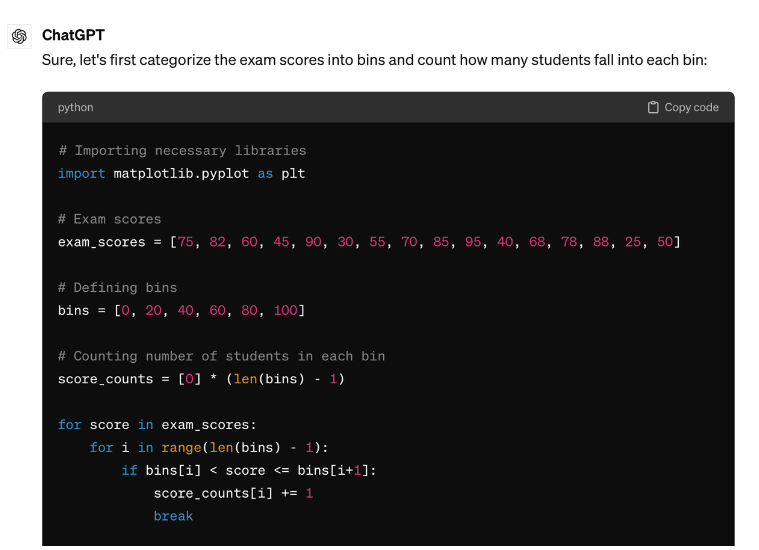Screen dimensions: 759x550
Task: Click the import matplotlib.pyplot line
Action: point(181,173)
